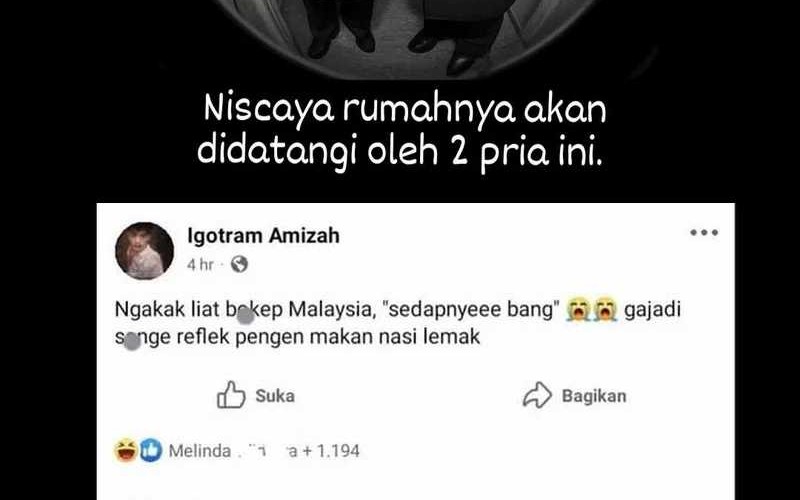Click the post text starting with Ngakak

398,323
